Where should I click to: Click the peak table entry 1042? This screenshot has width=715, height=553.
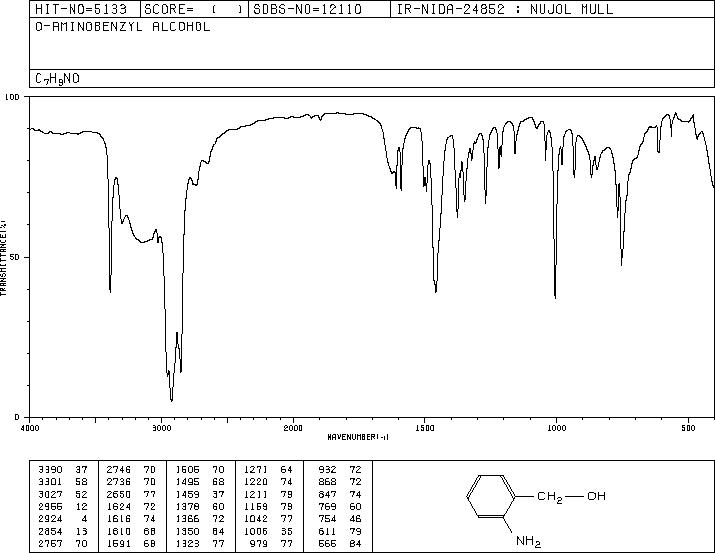click(256, 519)
